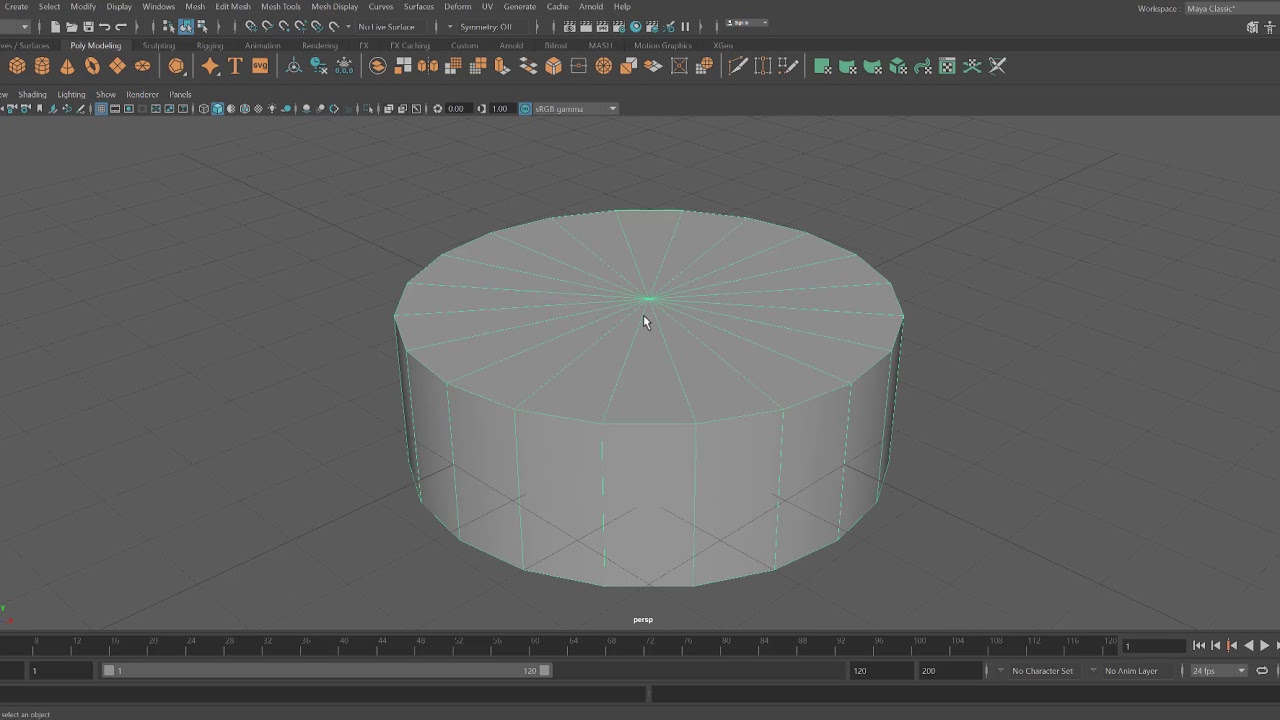Click the Sew UV edges icon
Viewport: 1280px width, 720px height.
click(997, 66)
